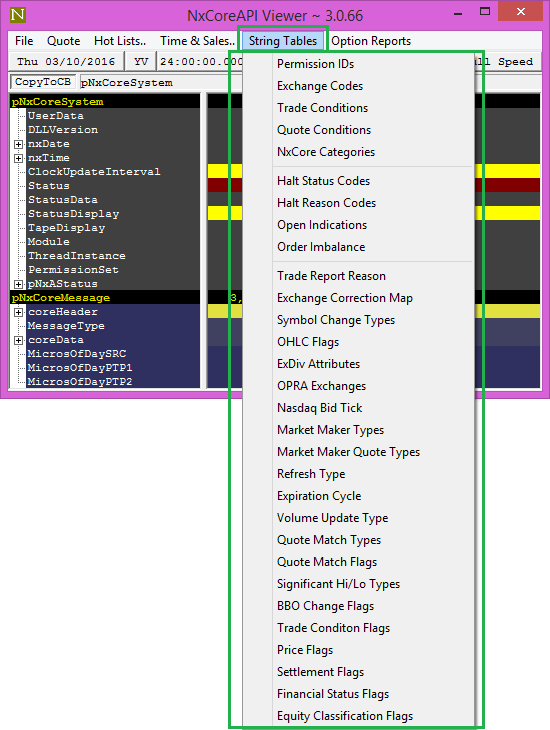
Task: Click the YV toolbar button
Action: [141, 61]
